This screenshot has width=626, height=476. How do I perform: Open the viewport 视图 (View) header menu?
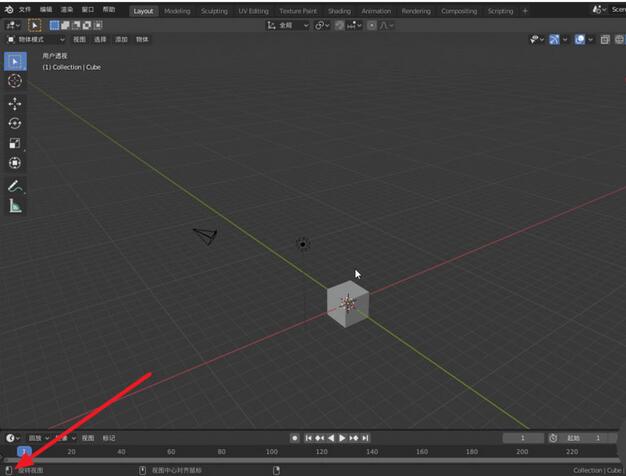coord(79,40)
